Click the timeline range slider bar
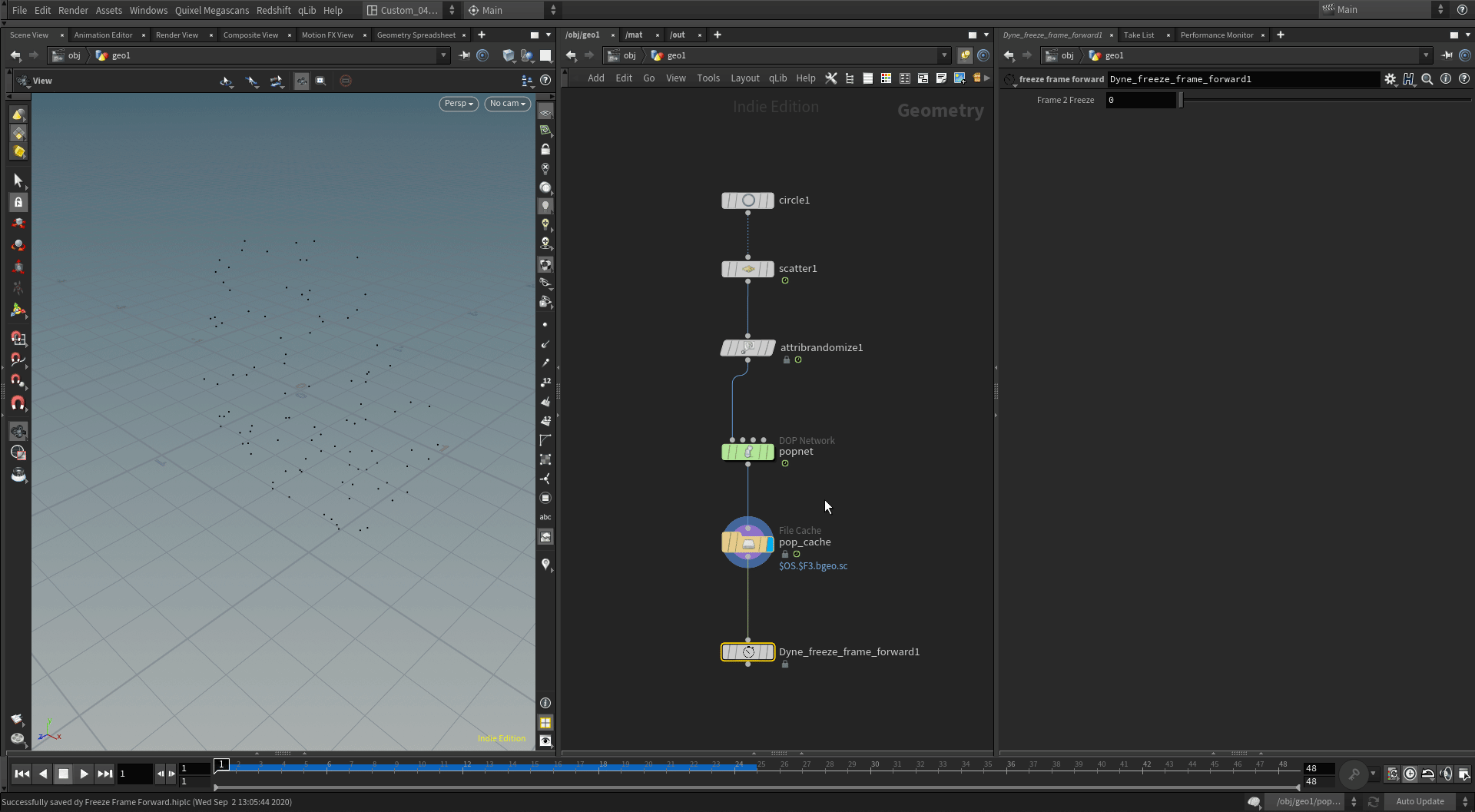1475x812 pixels. [x=757, y=787]
